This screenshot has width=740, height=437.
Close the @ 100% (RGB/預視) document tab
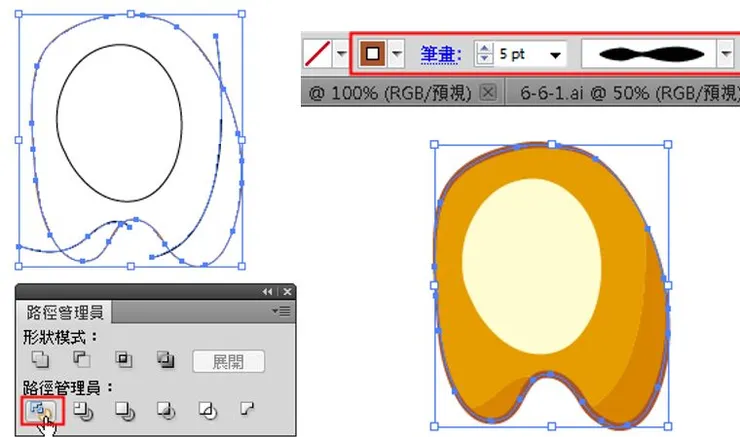(488, 92)
